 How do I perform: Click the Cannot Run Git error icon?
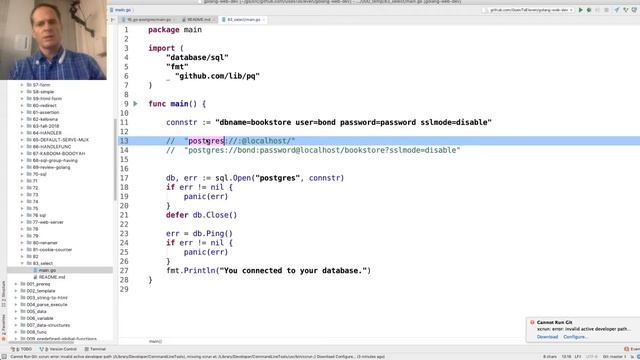click(532, 322)
